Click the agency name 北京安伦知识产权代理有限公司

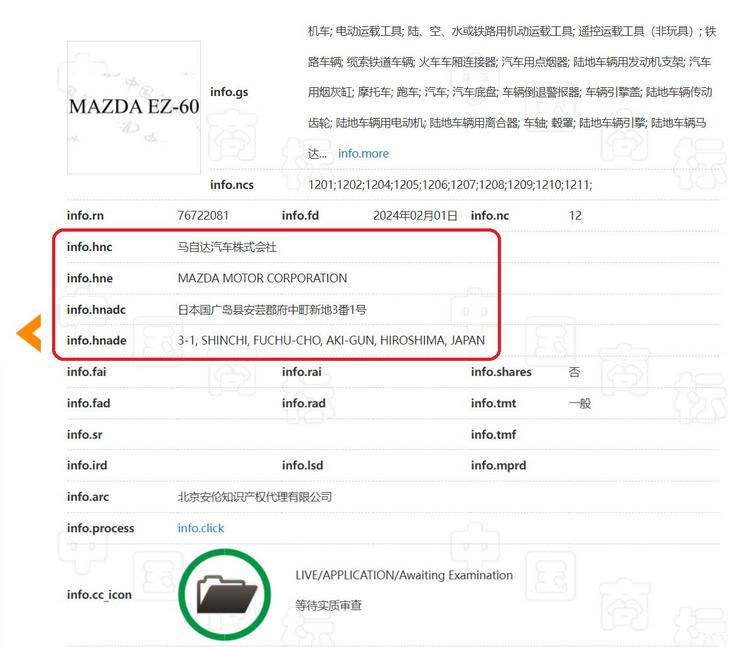(x=255, y=497)
